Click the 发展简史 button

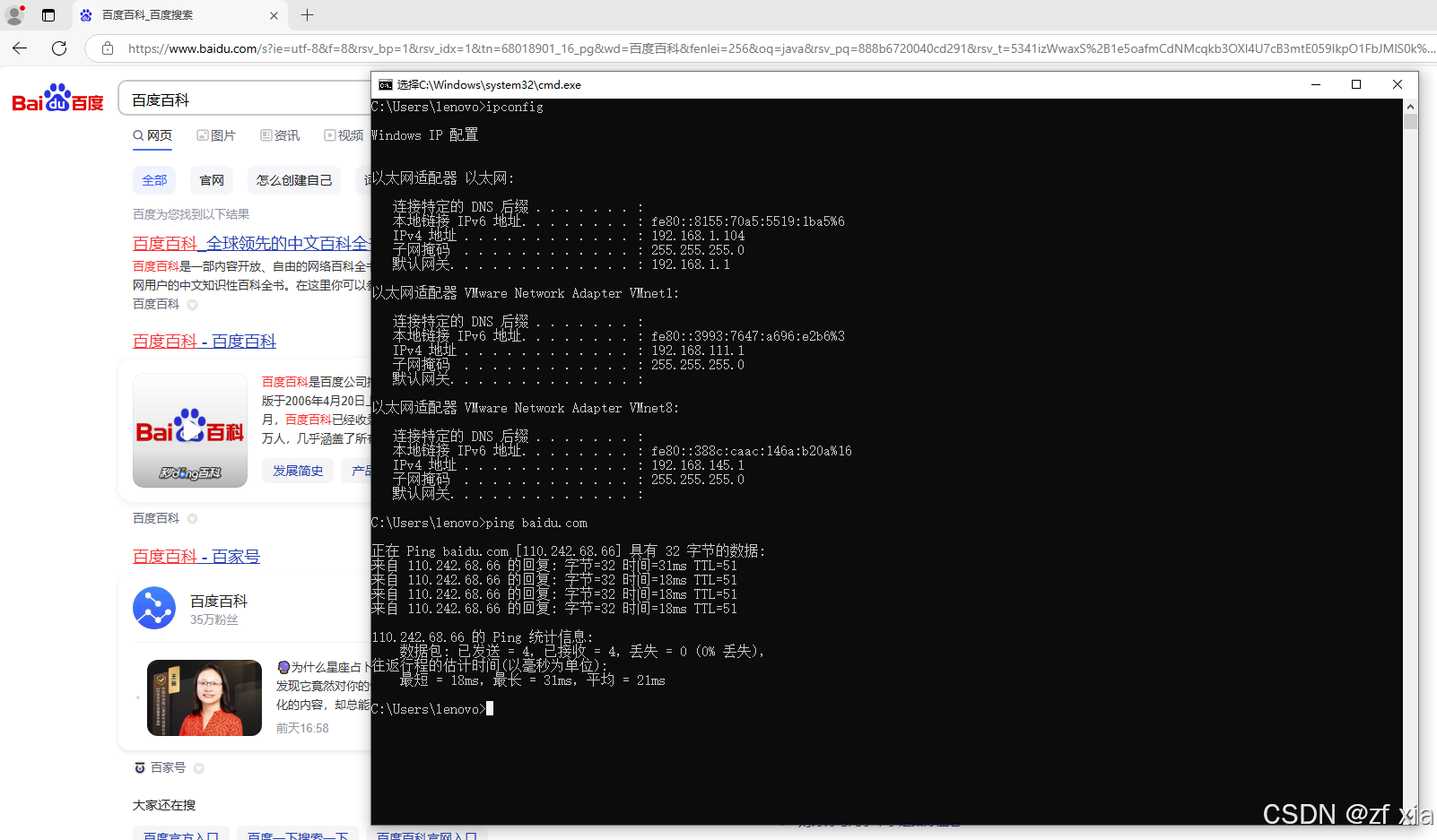[298, 471]
